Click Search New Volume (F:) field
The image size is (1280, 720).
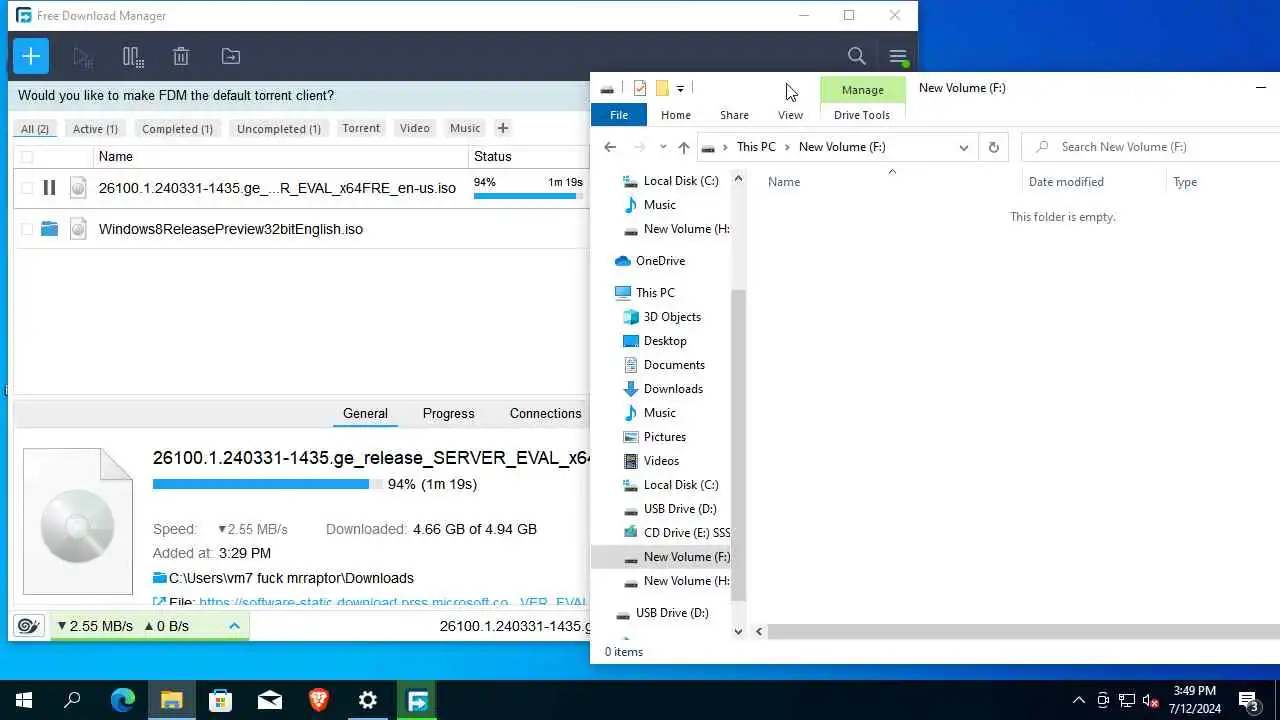click(x=1150, y=147)
